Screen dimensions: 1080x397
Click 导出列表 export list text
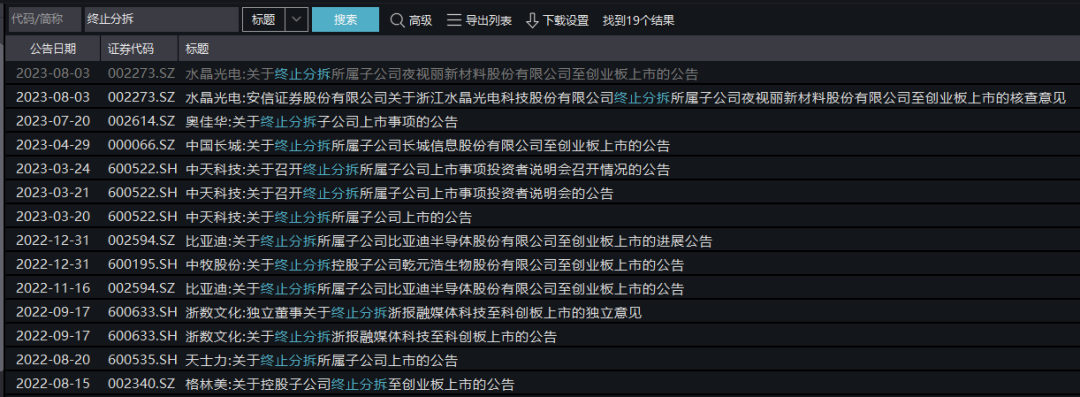click(488, 20)
